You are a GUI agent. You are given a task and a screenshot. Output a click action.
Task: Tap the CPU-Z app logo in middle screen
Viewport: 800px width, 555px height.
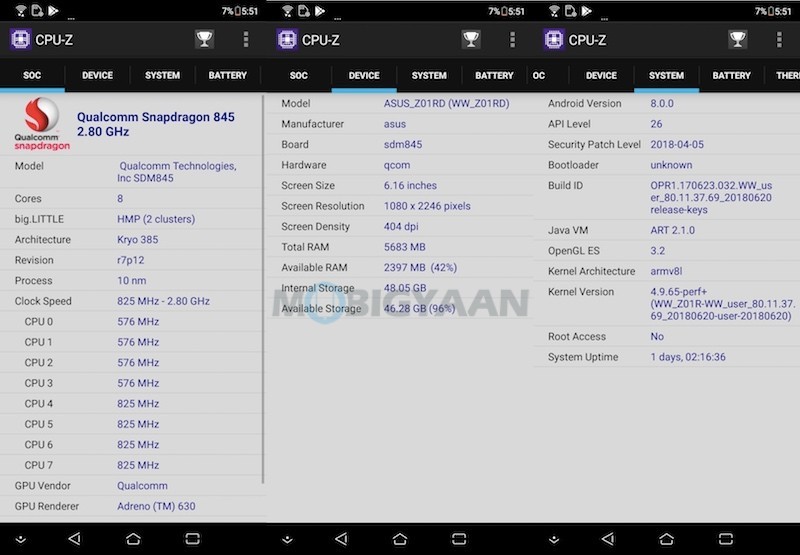[x=287, y=39]
